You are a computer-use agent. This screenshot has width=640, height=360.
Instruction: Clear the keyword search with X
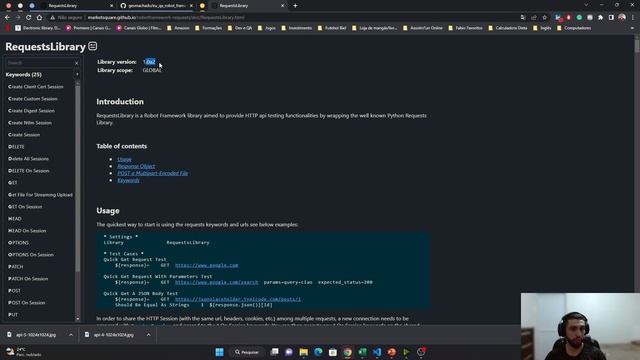76,63
